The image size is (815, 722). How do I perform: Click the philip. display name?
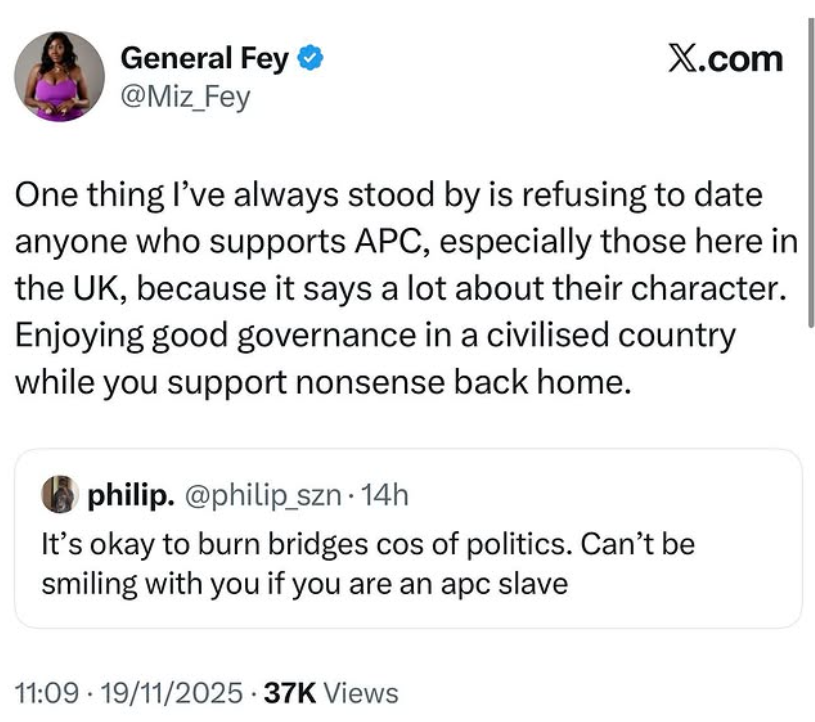point(130,495)
